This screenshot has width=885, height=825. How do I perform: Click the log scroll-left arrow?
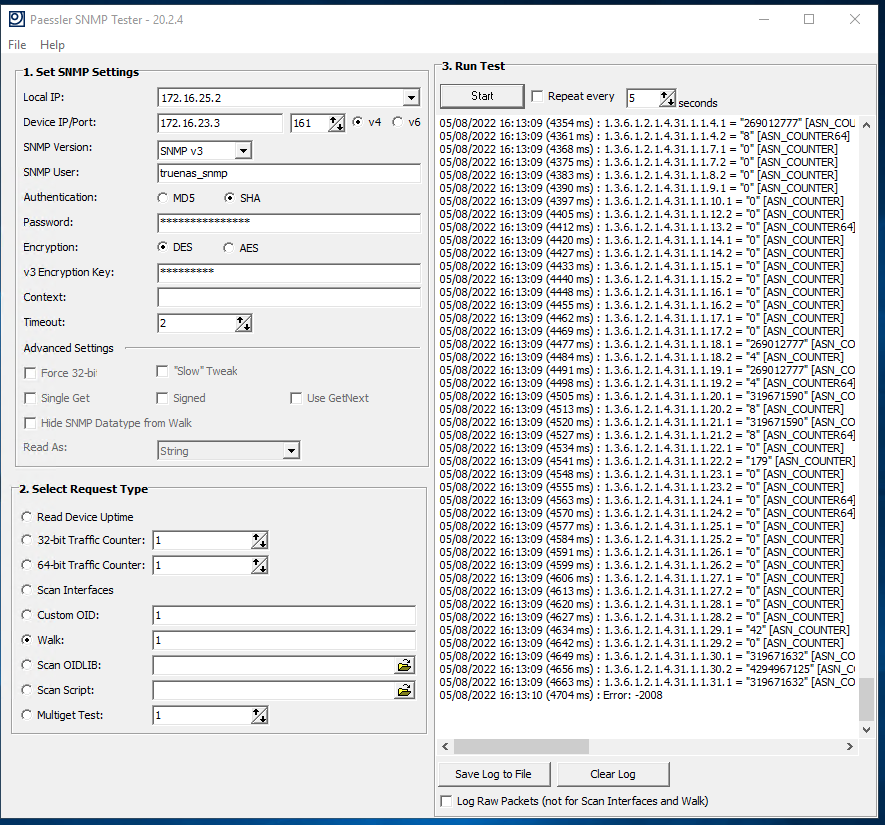pyautogui.click(x=445, y=747)
